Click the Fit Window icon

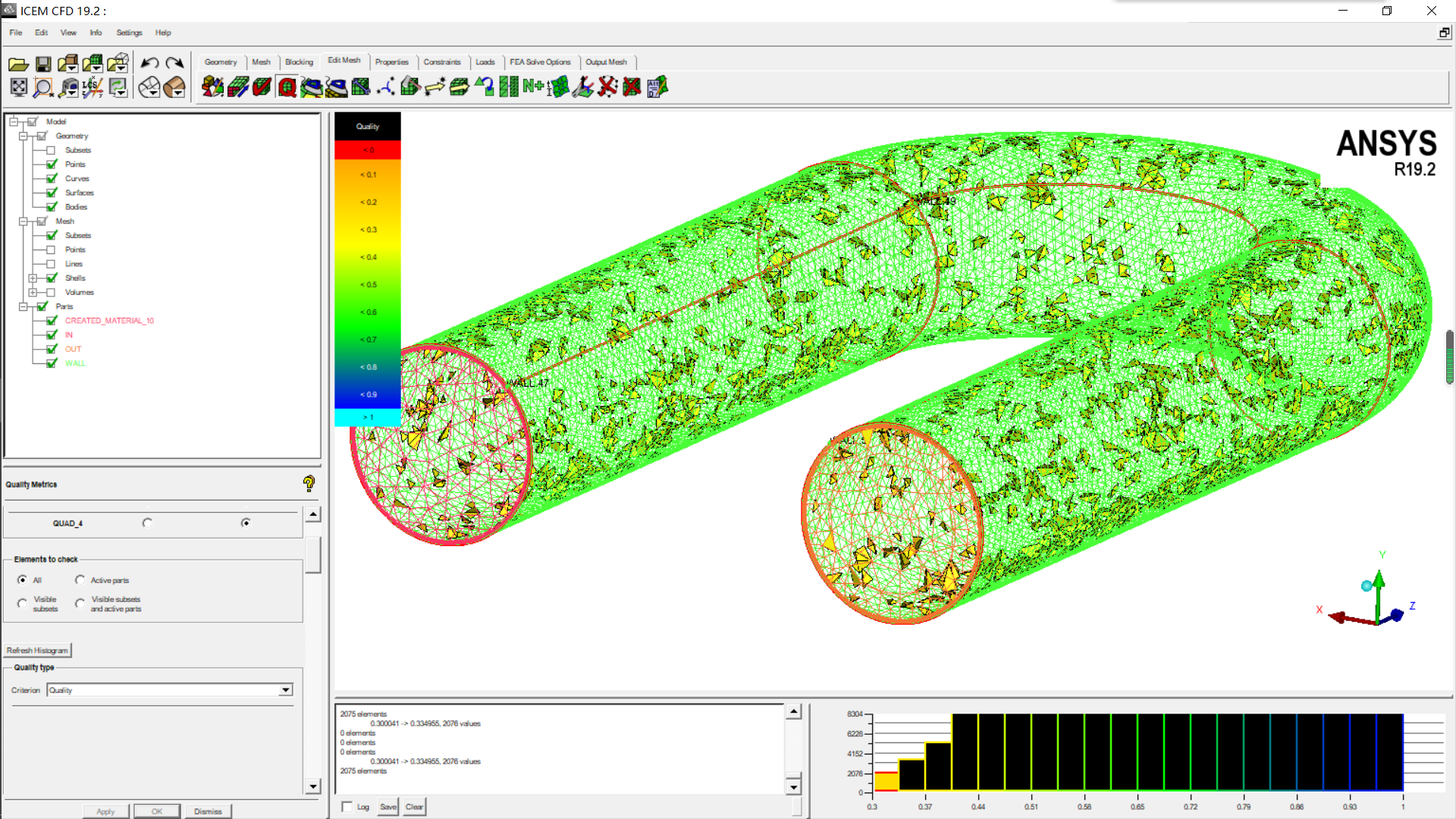tap(19, 87)
